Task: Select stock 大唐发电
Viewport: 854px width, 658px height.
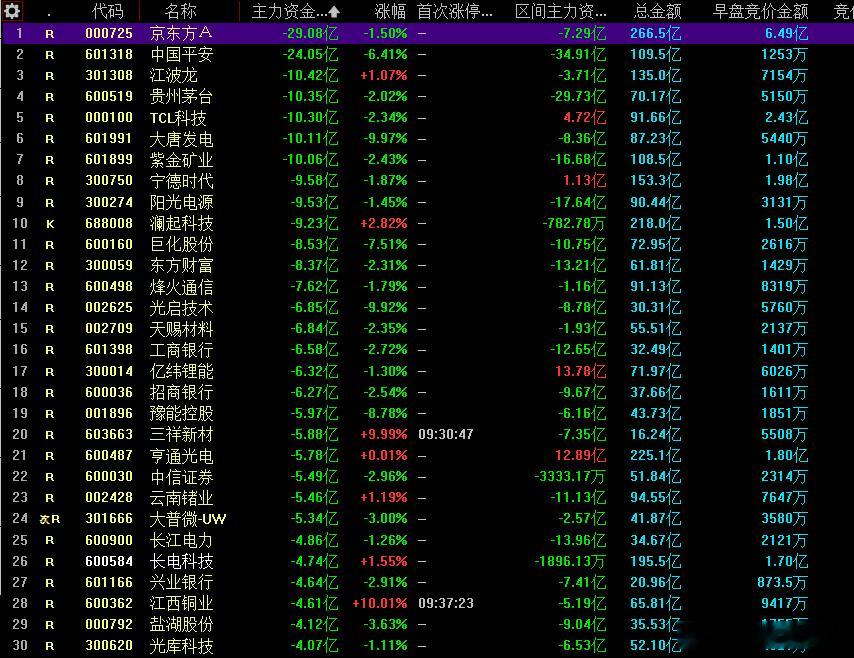Action: (x=181, y=139)
